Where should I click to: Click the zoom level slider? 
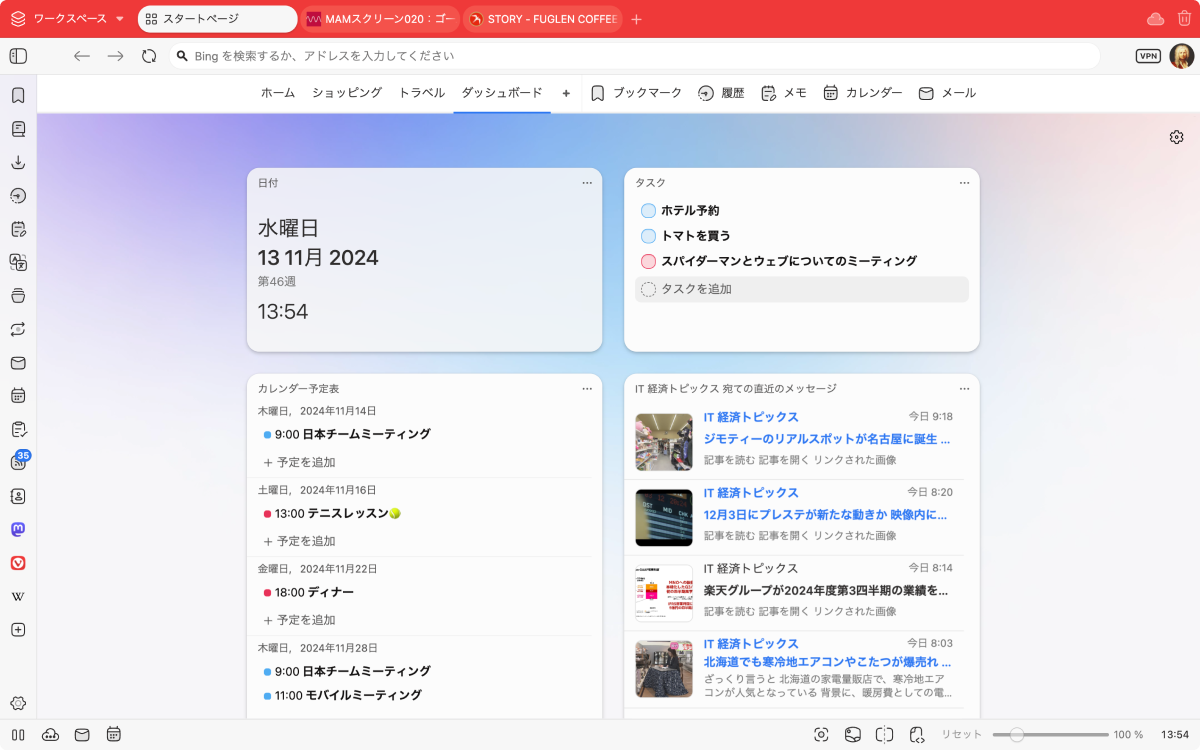pyautogui.click(x=1016, y=735)
